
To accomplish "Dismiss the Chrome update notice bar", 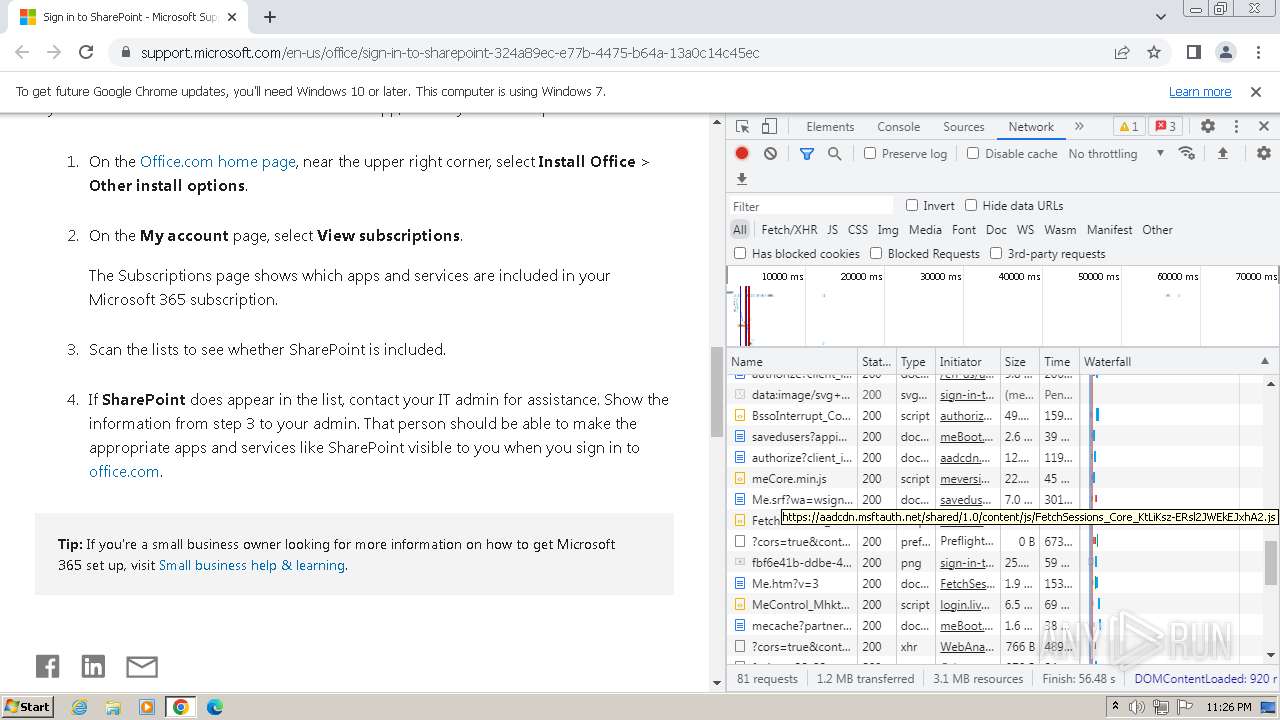I will 1256,91.
